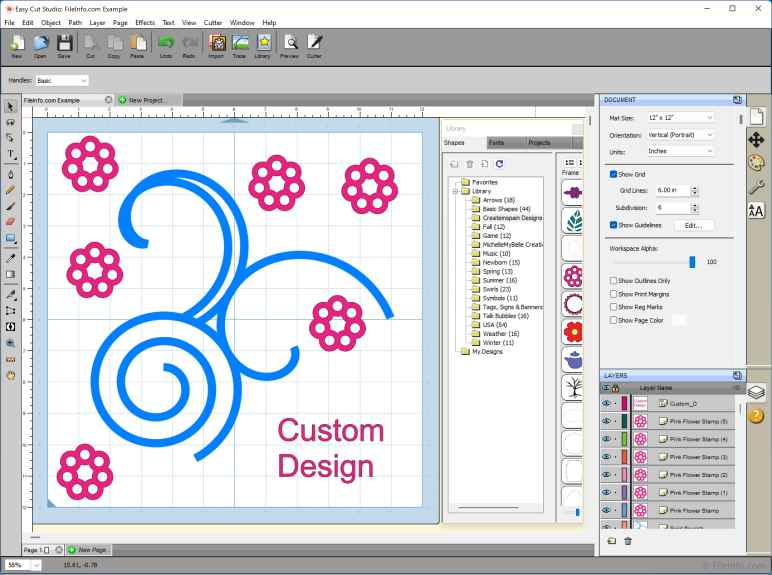The width and height of the screenshot is (772, 575).
Task: Enable Show Outlines Only option
Action: pyautogui.click(x=614, y=281)
